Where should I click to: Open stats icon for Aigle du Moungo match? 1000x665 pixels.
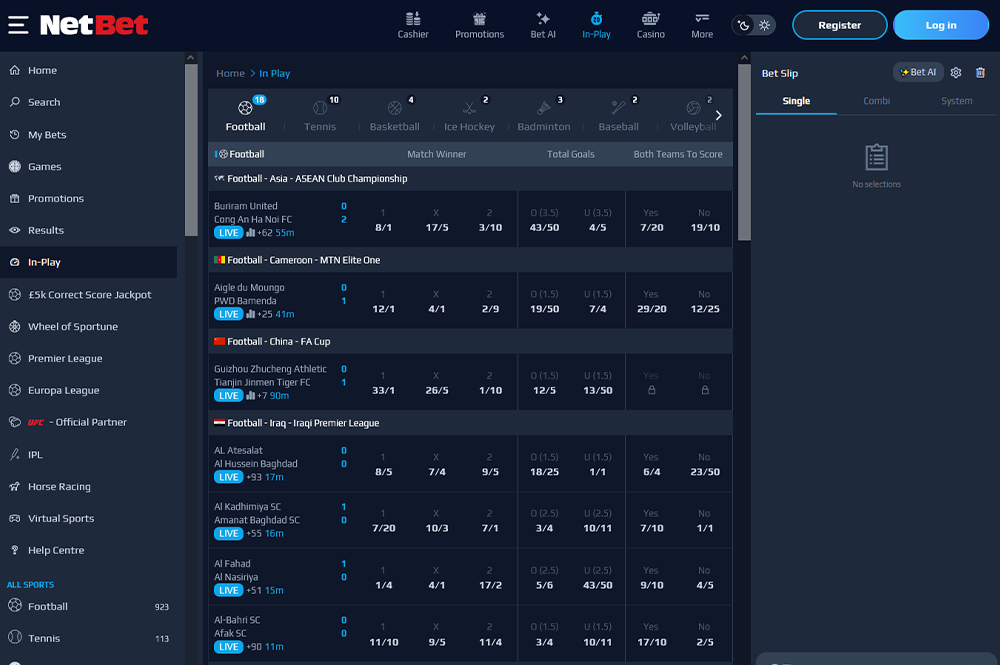(x=251, y=314)
